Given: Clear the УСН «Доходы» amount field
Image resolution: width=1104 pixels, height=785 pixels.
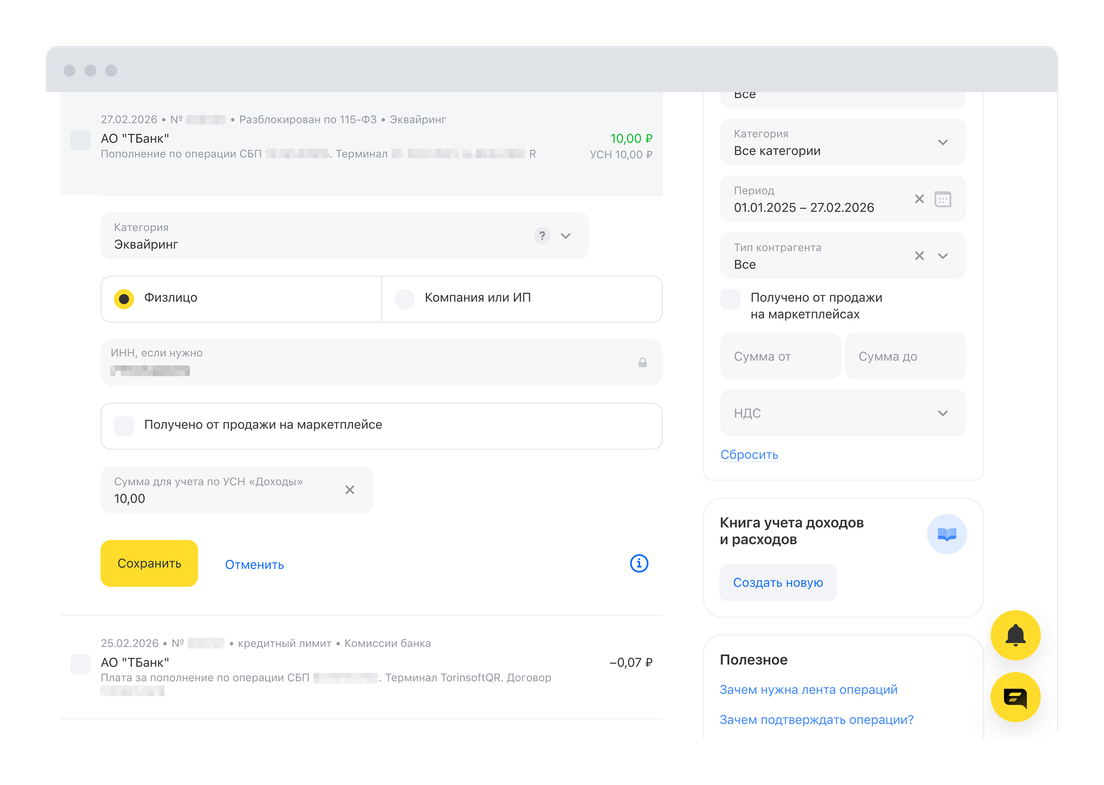Looking at the screenshot, I should [350, 490].
